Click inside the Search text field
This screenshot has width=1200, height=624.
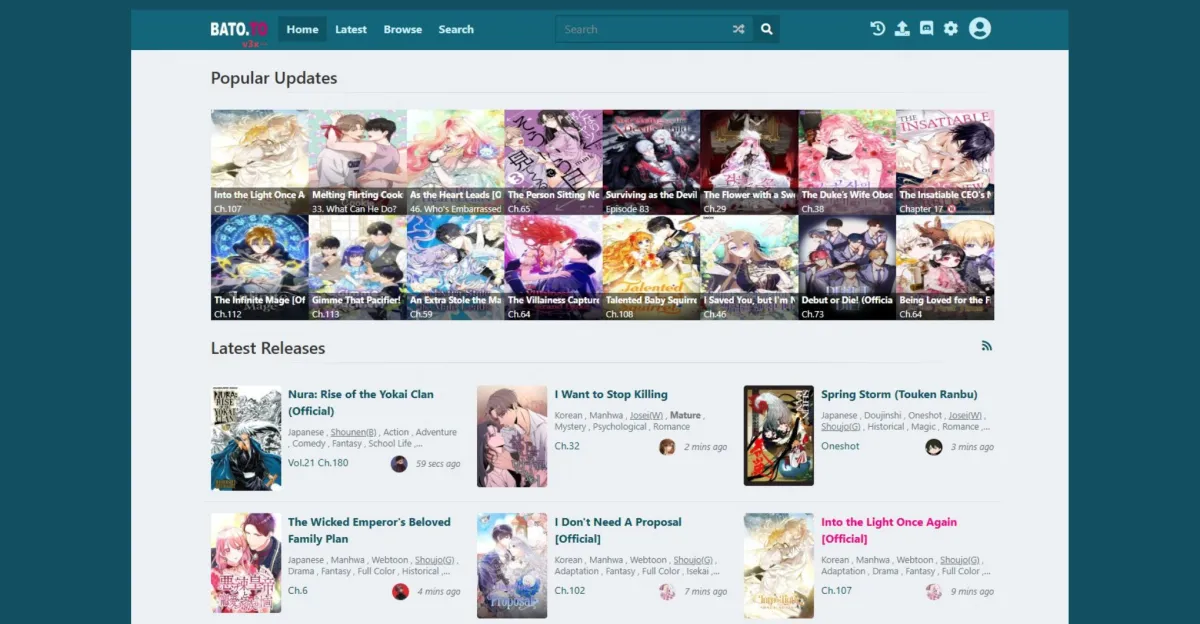coord(640,30)
